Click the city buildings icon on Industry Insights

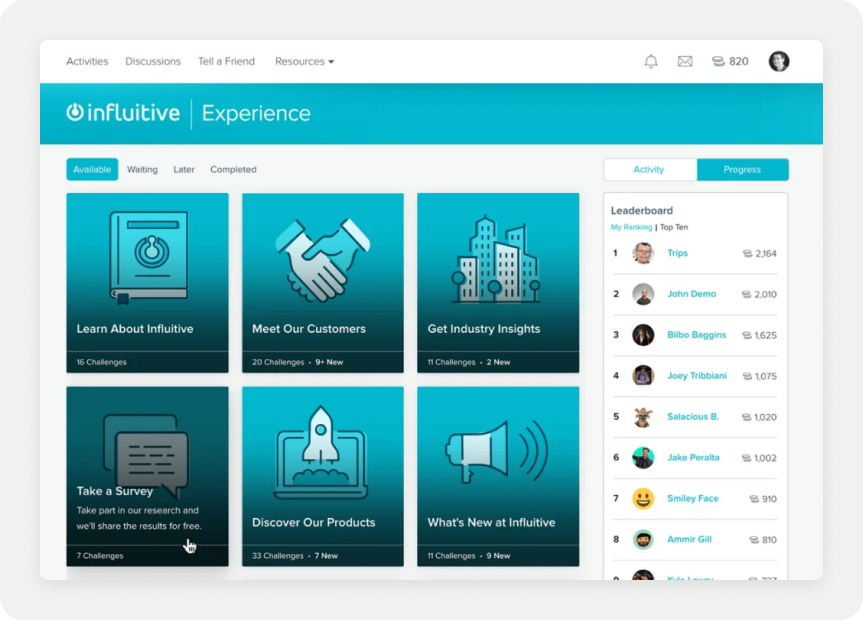(x=496, y=259)
